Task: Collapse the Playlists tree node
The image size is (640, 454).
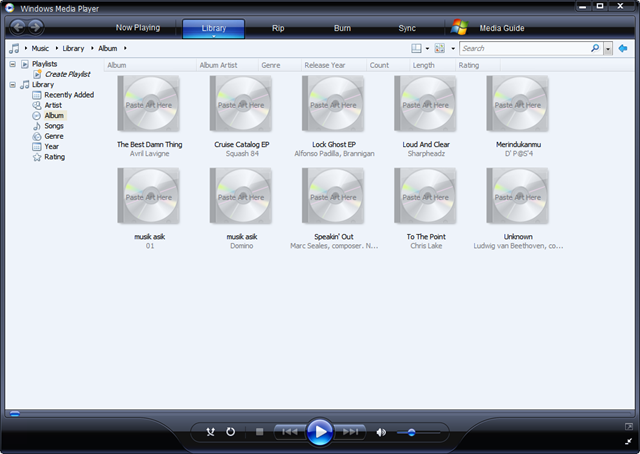Action: click(13, 64)
